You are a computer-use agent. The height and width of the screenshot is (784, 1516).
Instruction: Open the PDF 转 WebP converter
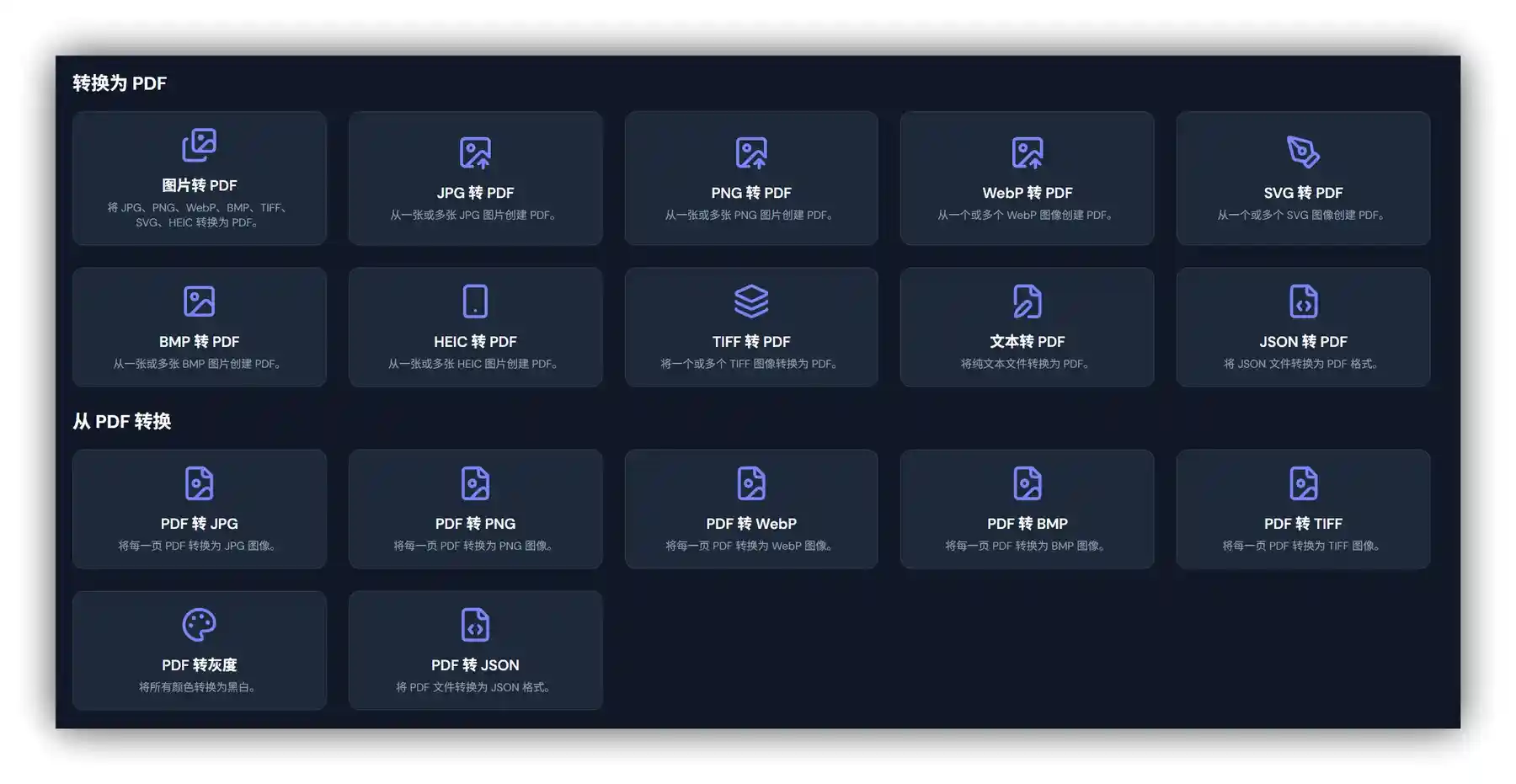point(751,509)
